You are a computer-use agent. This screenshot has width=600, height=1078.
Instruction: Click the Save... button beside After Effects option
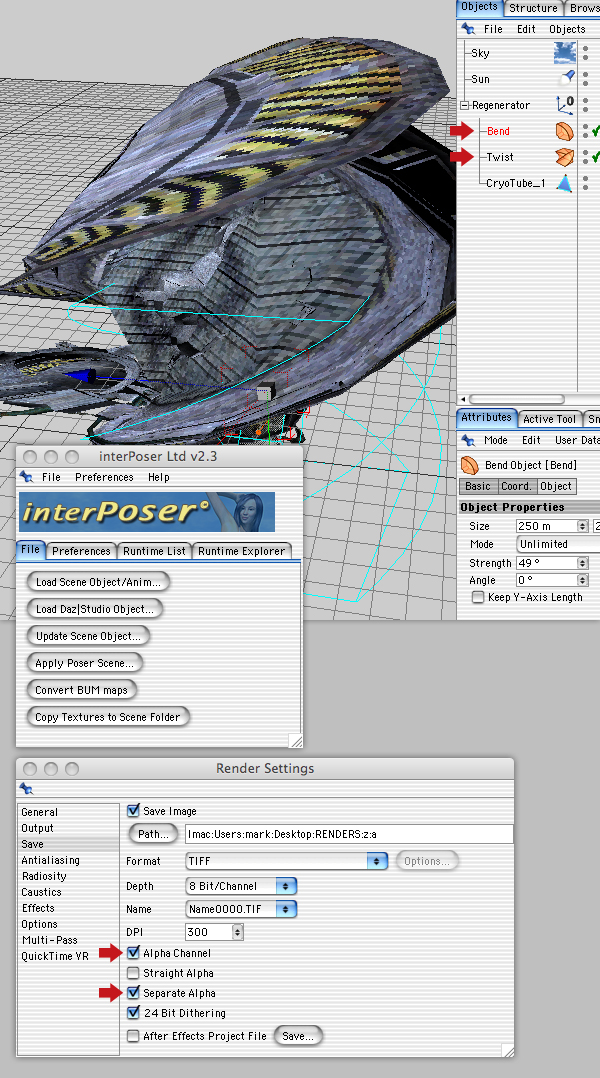(x=298, y=1036)
